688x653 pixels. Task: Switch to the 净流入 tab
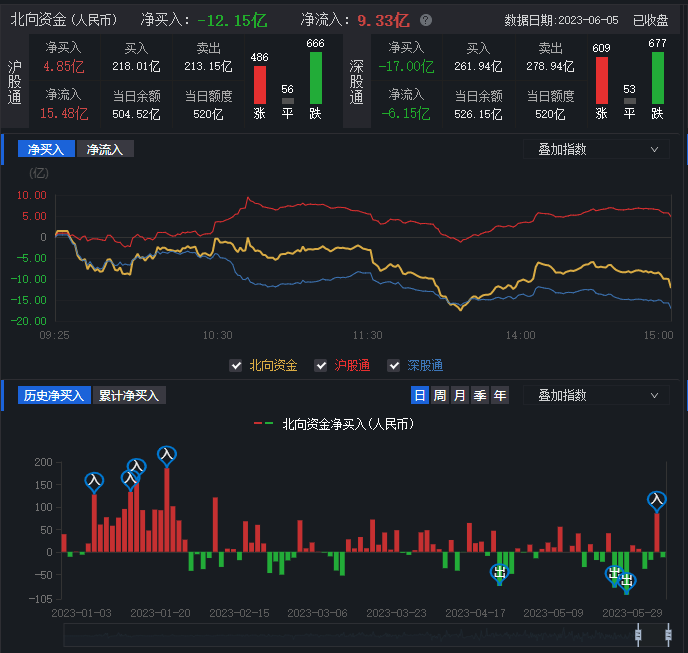105,149
